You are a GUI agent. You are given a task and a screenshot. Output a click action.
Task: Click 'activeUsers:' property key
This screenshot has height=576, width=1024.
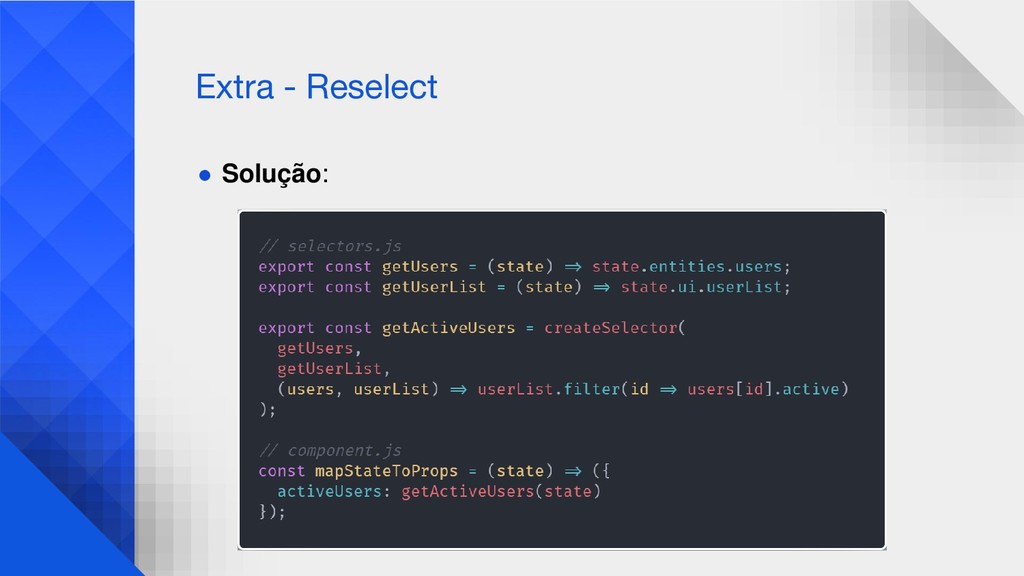[334, 491]
